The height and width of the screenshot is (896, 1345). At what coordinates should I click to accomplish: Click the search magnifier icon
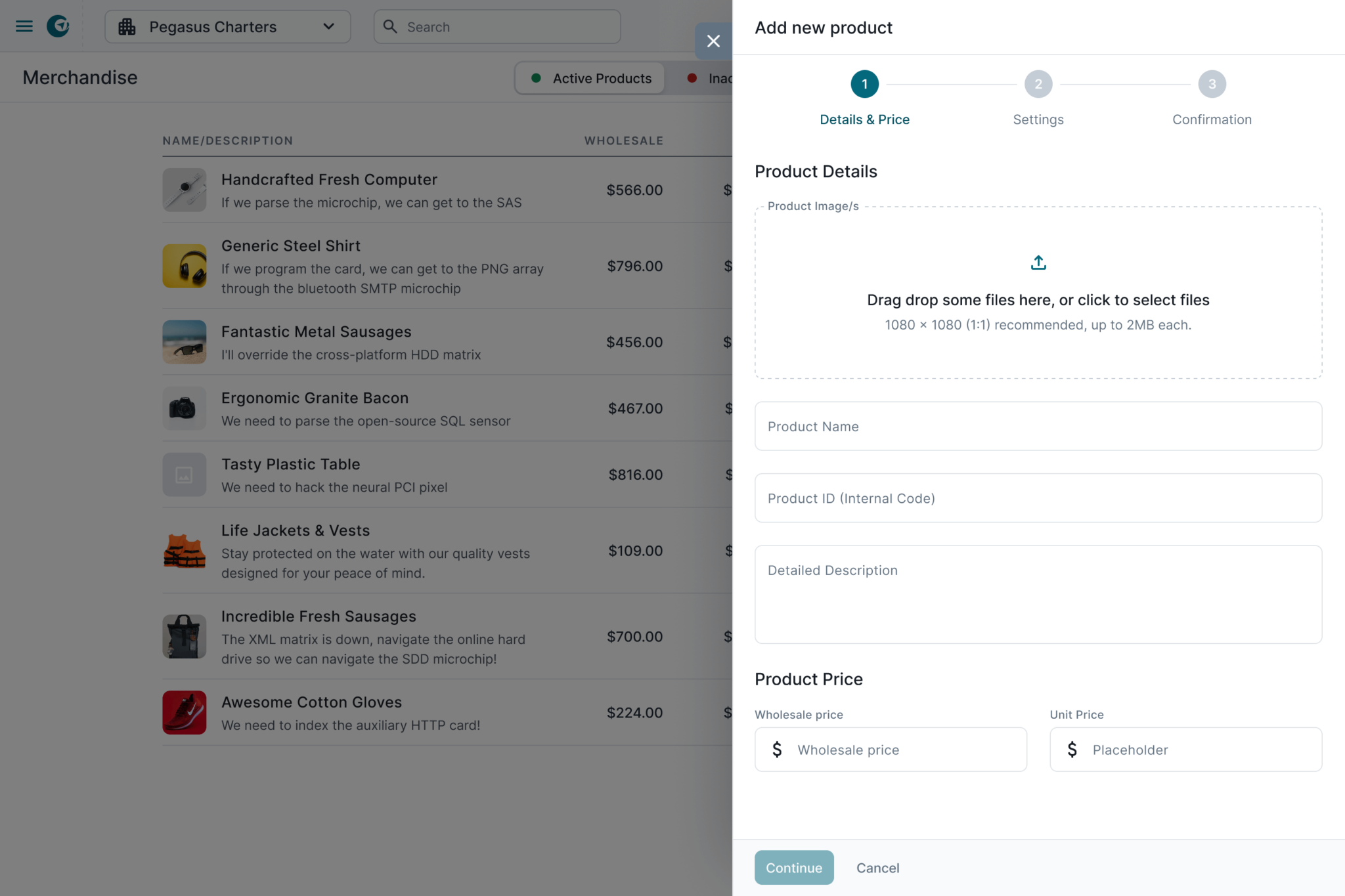(390, 26)
